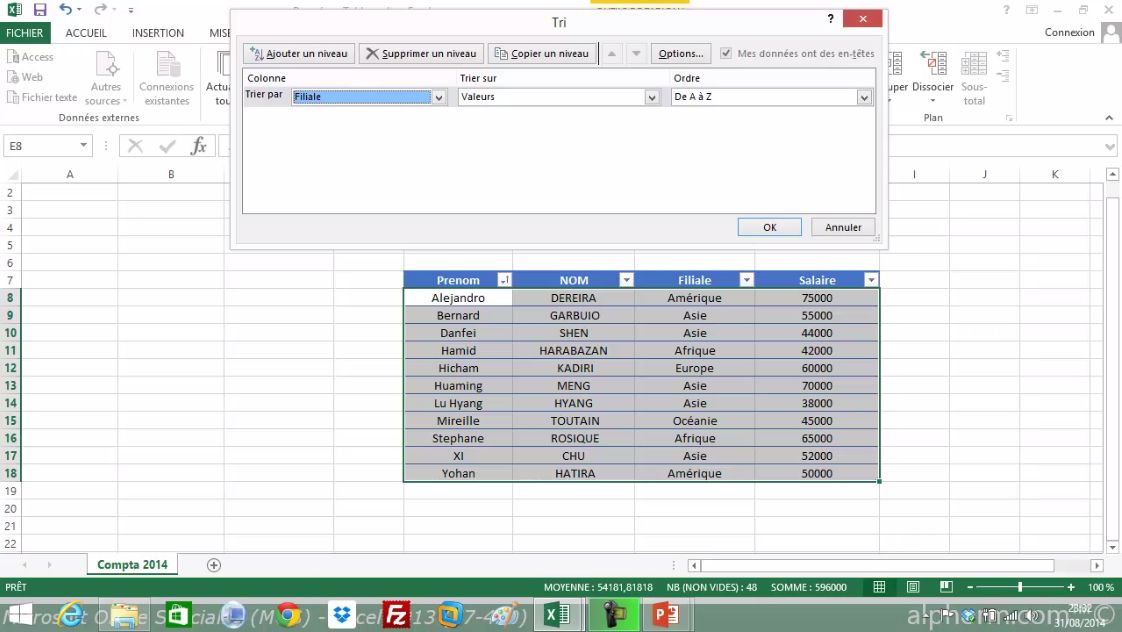Expand the Ordre 'De A à Z' dropdown
The width and height of the screenshot is (1122, 632).
[x=864, y=98]
